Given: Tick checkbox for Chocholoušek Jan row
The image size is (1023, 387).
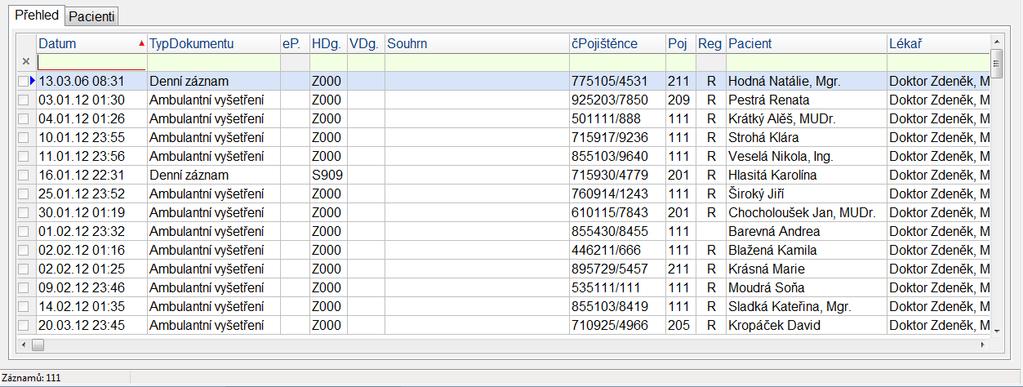Looking at the screenshot, I should tap(23, 213).
